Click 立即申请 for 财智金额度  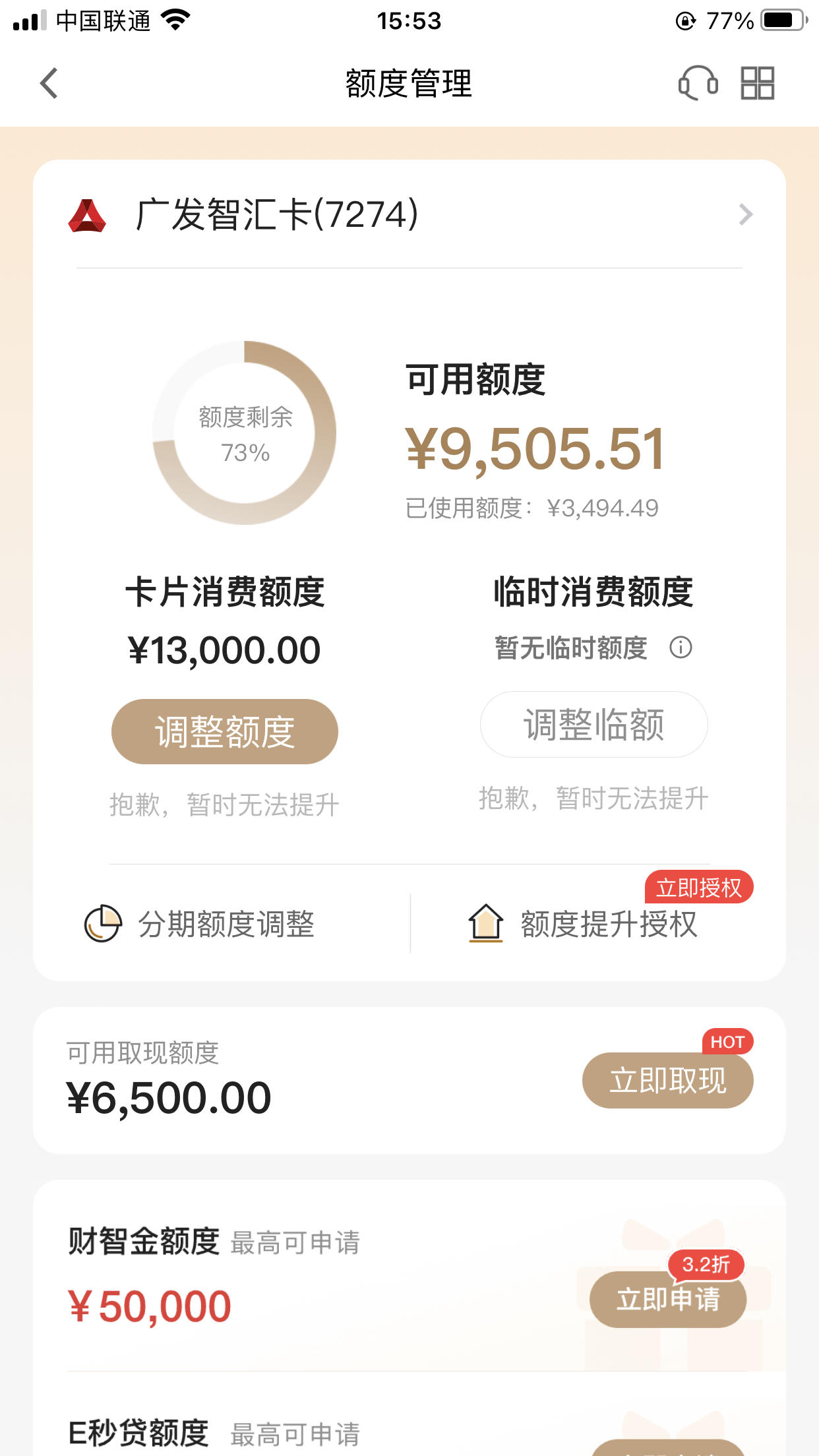point(668,1299)
